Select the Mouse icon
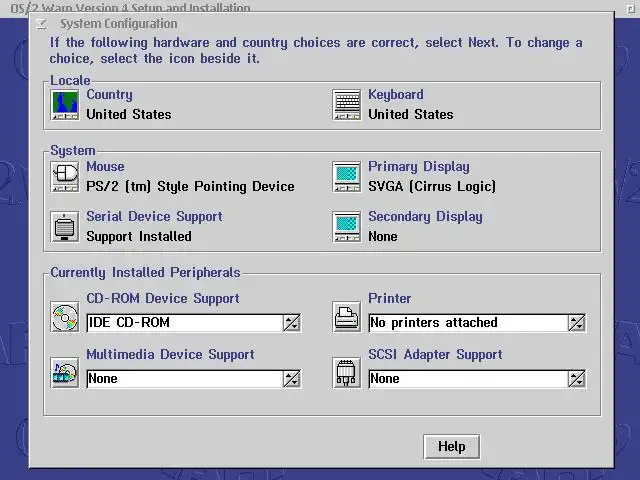Screen dimensions: 640x480 (65, 177)
